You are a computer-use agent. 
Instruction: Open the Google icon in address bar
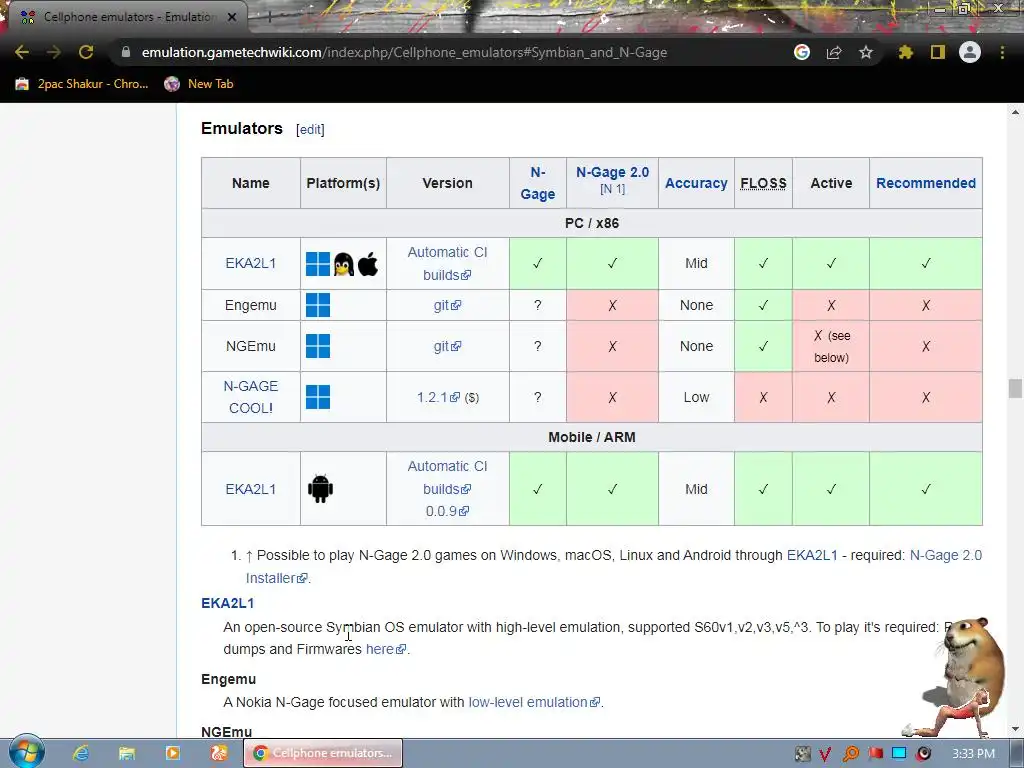pos(802,52)
